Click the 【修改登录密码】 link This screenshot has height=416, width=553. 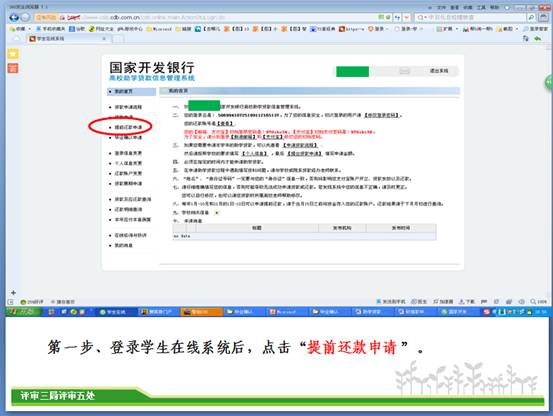point(382,115)
